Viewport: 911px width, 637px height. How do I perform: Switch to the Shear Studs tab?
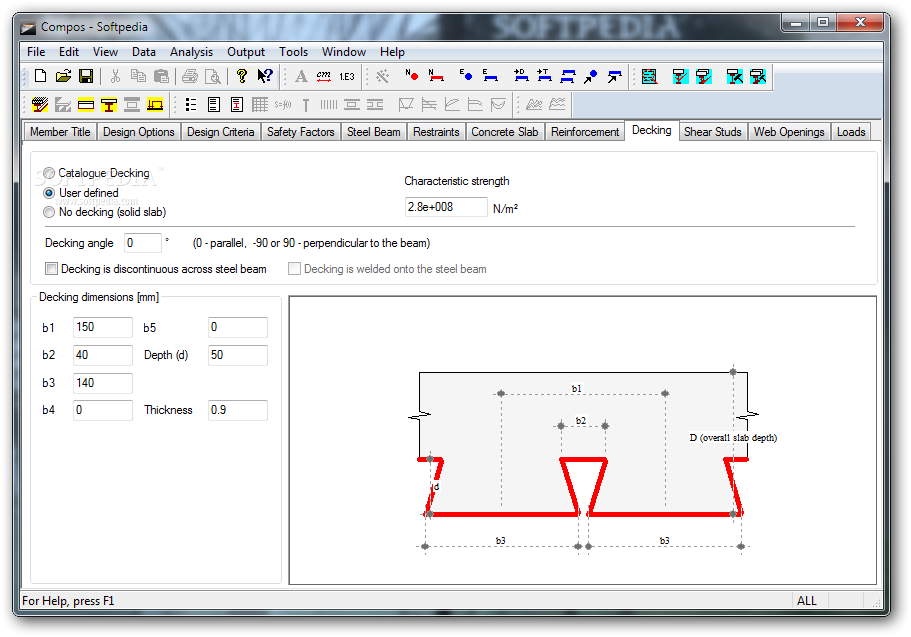[x=712, y=132]
